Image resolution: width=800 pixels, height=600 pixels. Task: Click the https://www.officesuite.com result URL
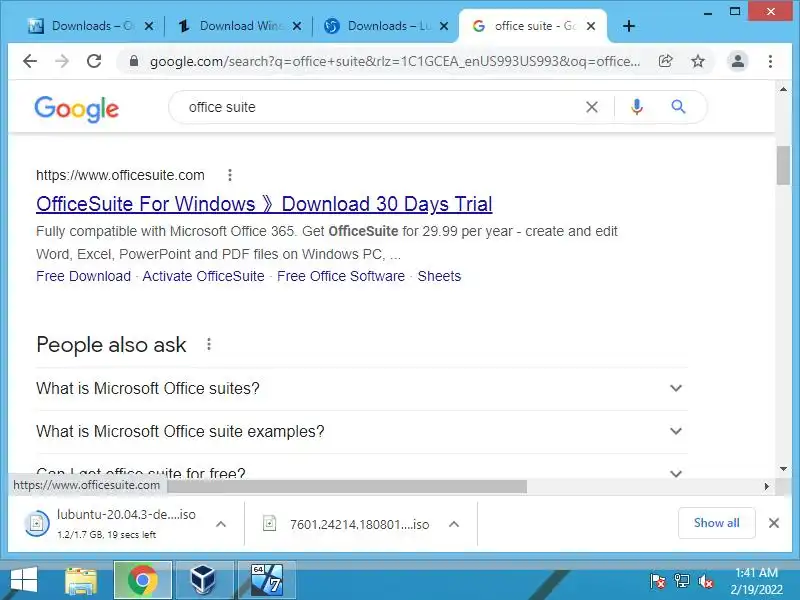(120, 175)
